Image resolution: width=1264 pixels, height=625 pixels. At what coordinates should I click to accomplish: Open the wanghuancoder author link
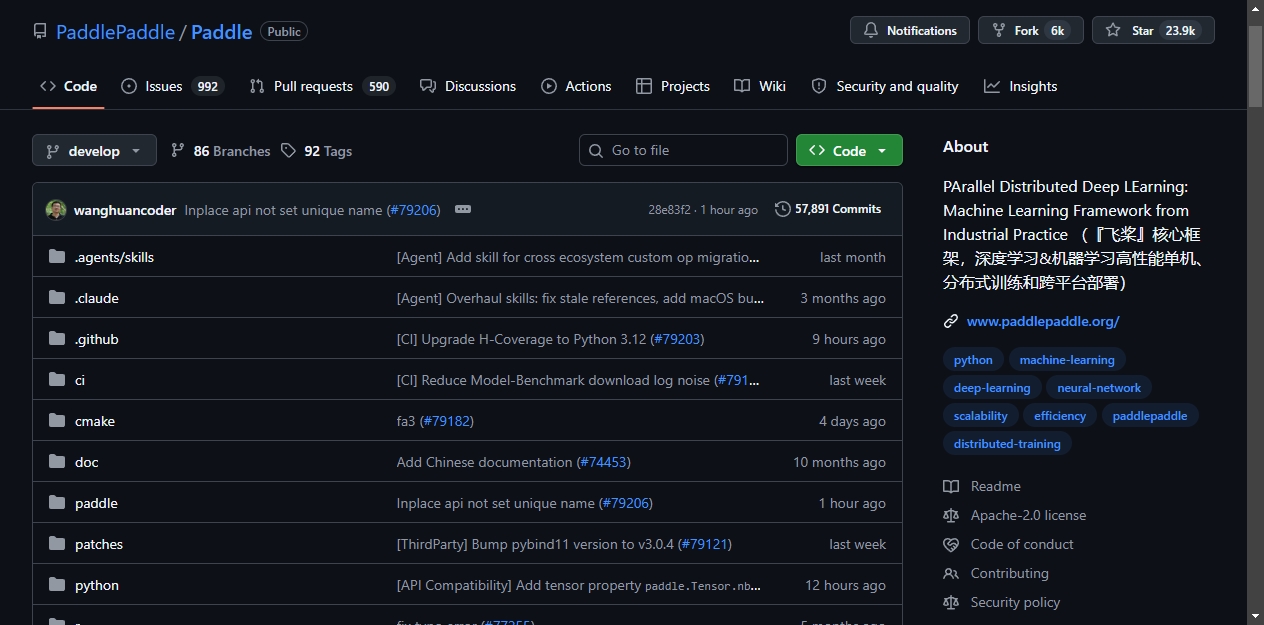[x=125, y=210]
